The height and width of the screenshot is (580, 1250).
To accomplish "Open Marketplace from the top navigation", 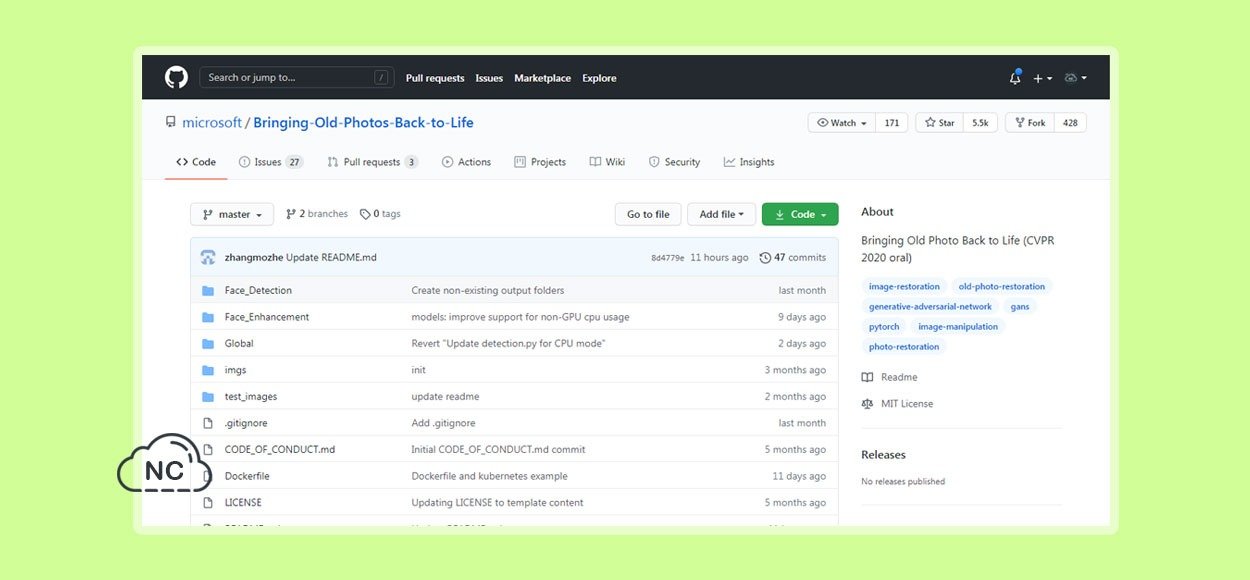I will coord(543,78).
